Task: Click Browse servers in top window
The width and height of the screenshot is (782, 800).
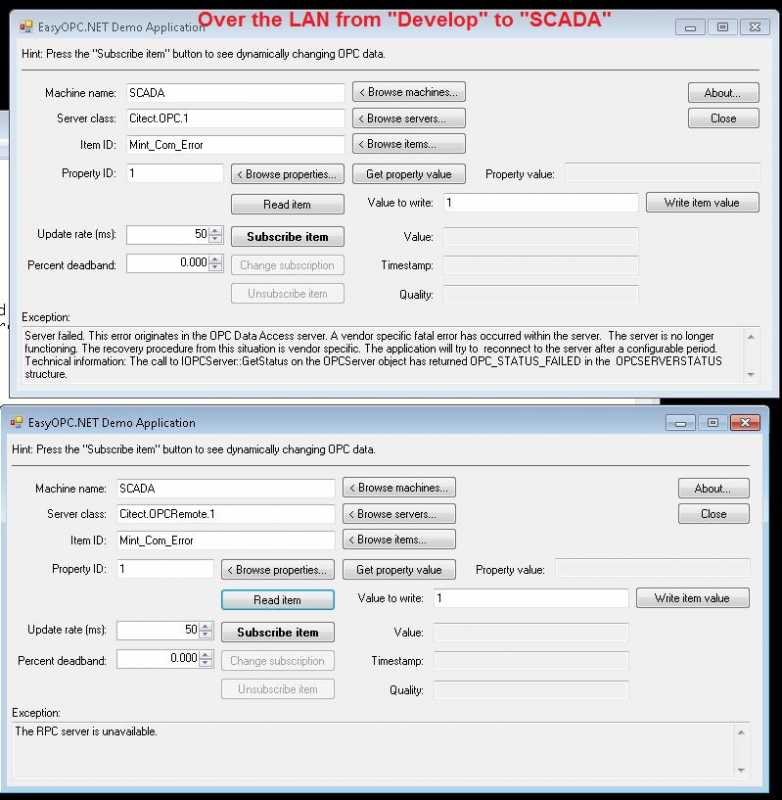Action: tap(409, 118)
